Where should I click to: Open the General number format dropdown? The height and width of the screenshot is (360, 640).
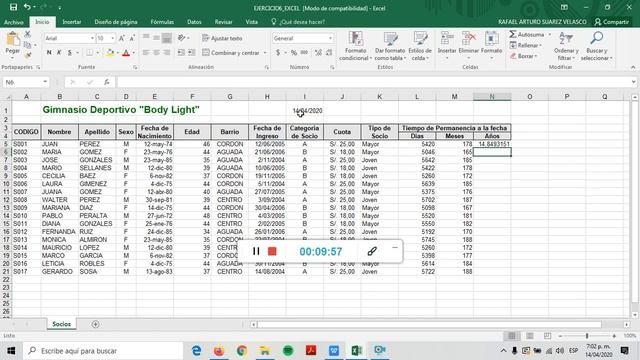(330, 38)
